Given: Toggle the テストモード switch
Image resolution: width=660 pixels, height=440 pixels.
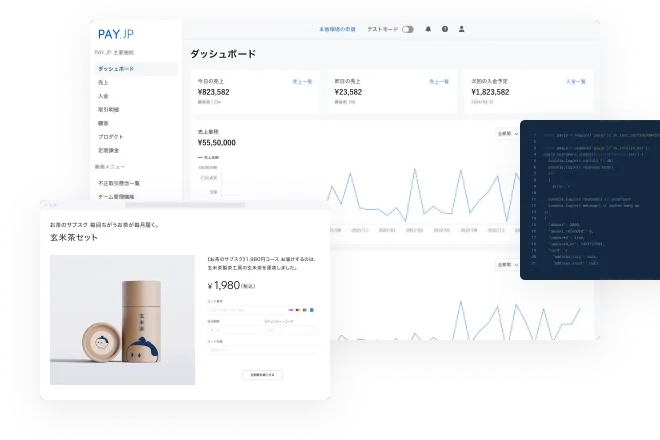Looking at the screenshot, I should [x=407, y=30].
